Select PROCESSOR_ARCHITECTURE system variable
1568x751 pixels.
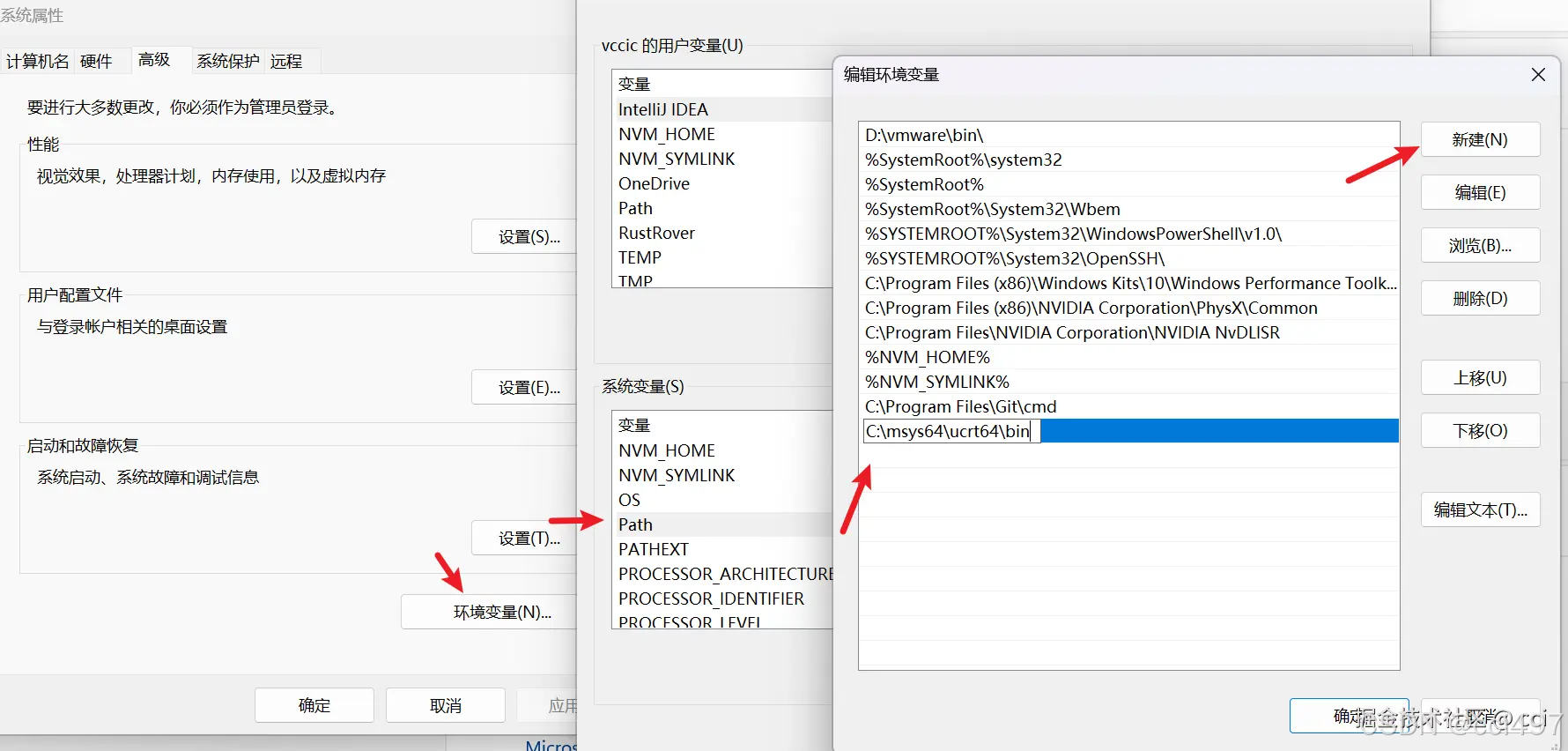point(722,574)
